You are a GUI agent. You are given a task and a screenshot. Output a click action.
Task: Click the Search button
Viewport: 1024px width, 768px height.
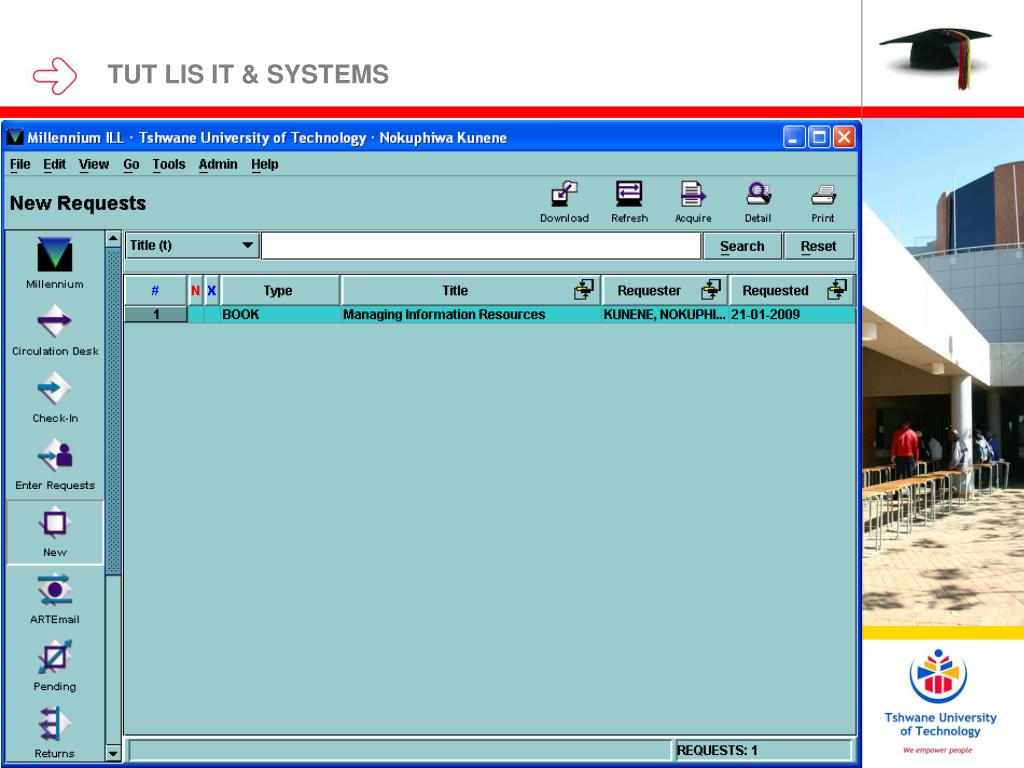742,246
